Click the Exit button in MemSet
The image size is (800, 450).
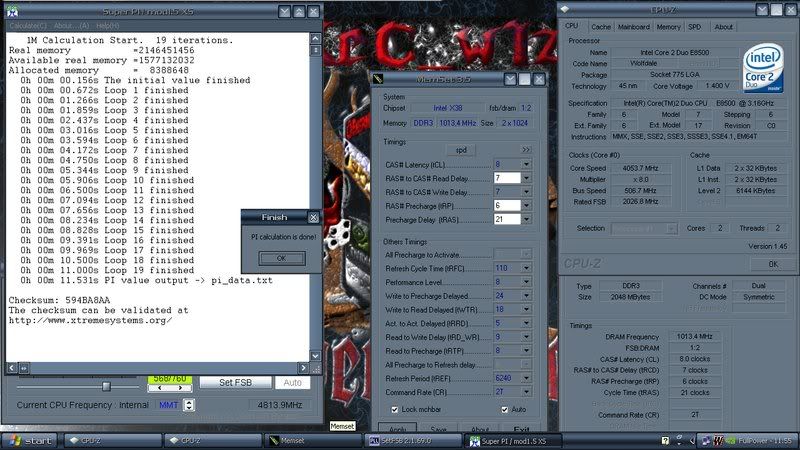click(521, 429)
